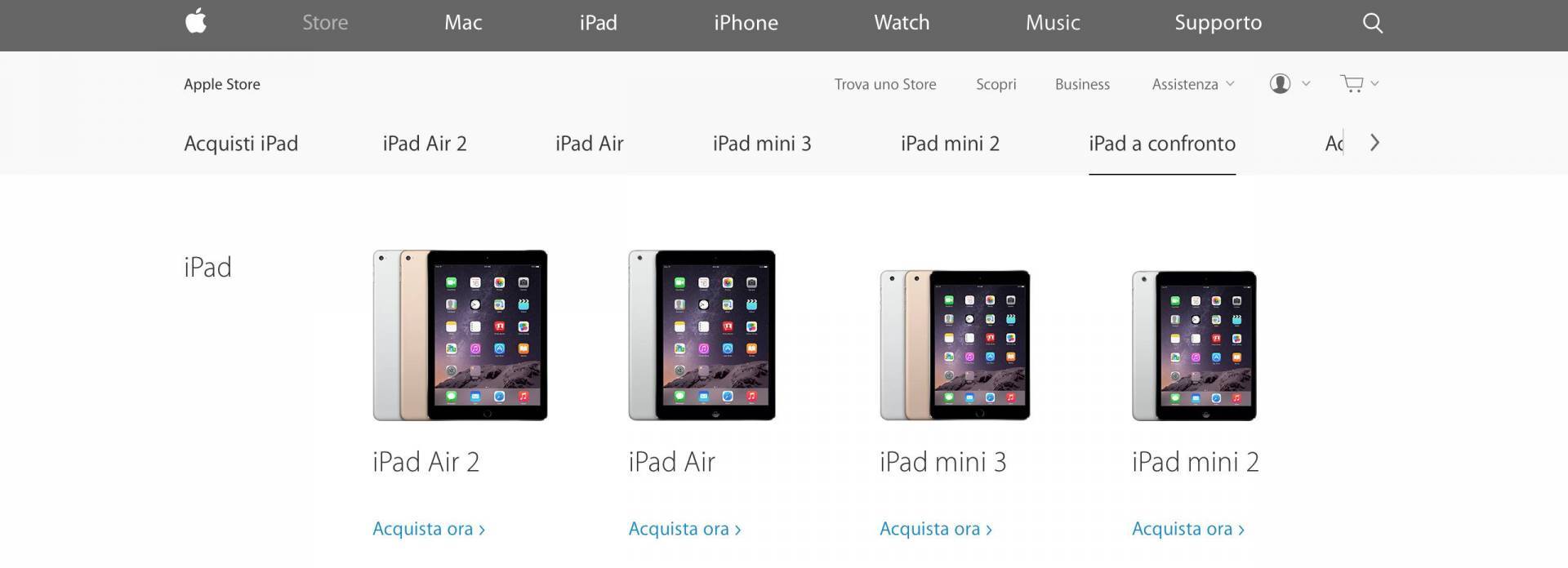Go to the iPhone menu item
Screen dimensions: 1568x568
pos(746,23)
